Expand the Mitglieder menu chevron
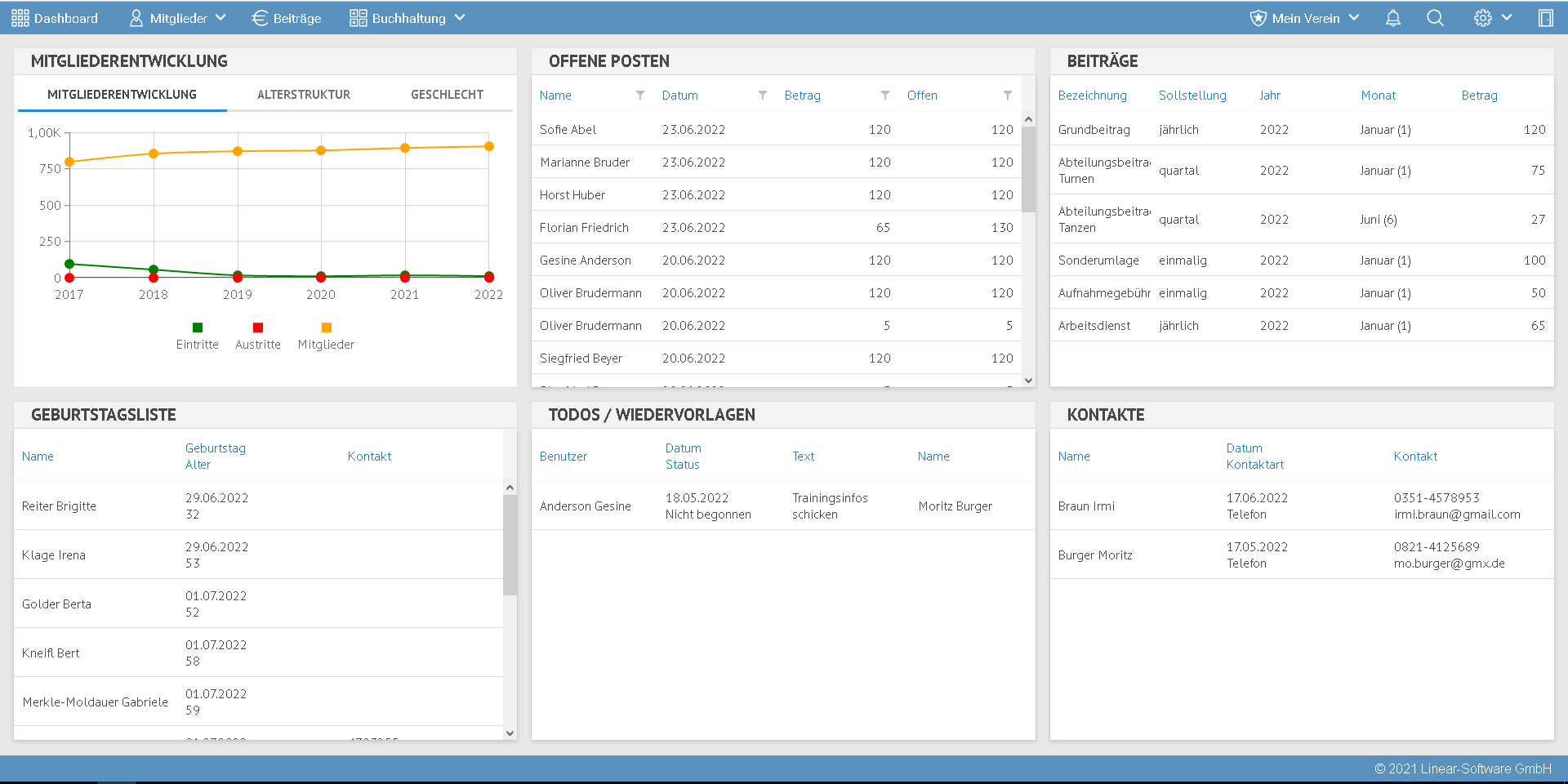This screenshot has height=784, width=1568. 220,17
